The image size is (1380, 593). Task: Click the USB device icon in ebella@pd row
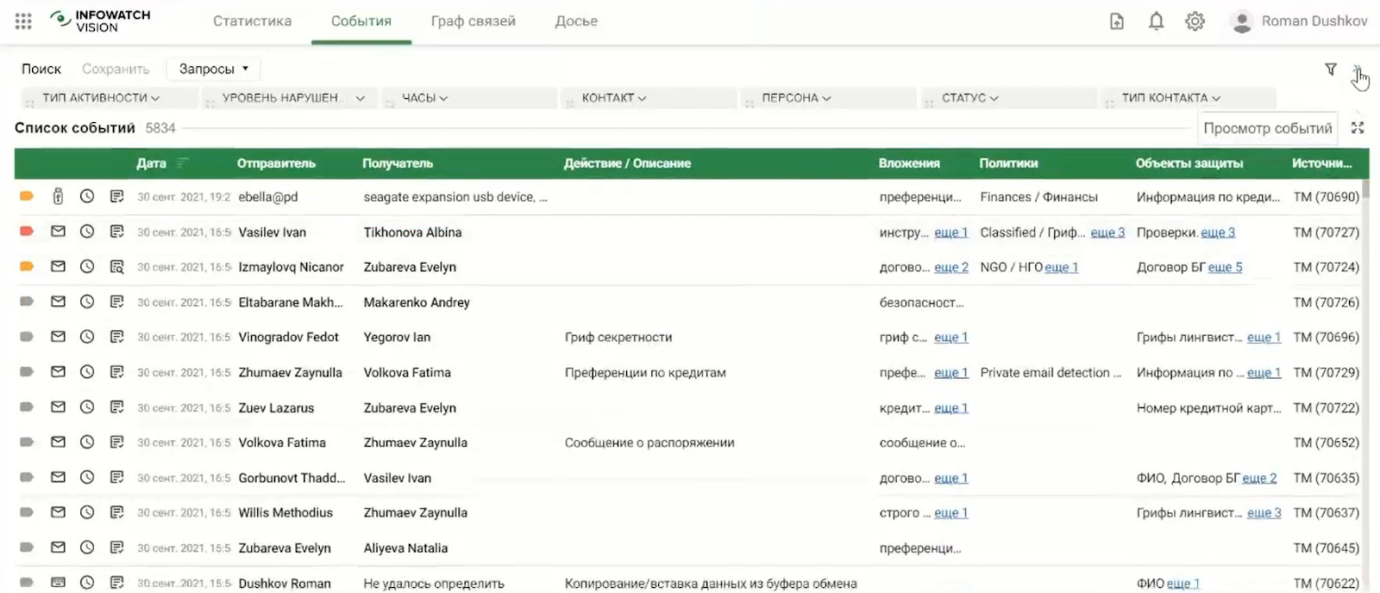coord(58,197)
